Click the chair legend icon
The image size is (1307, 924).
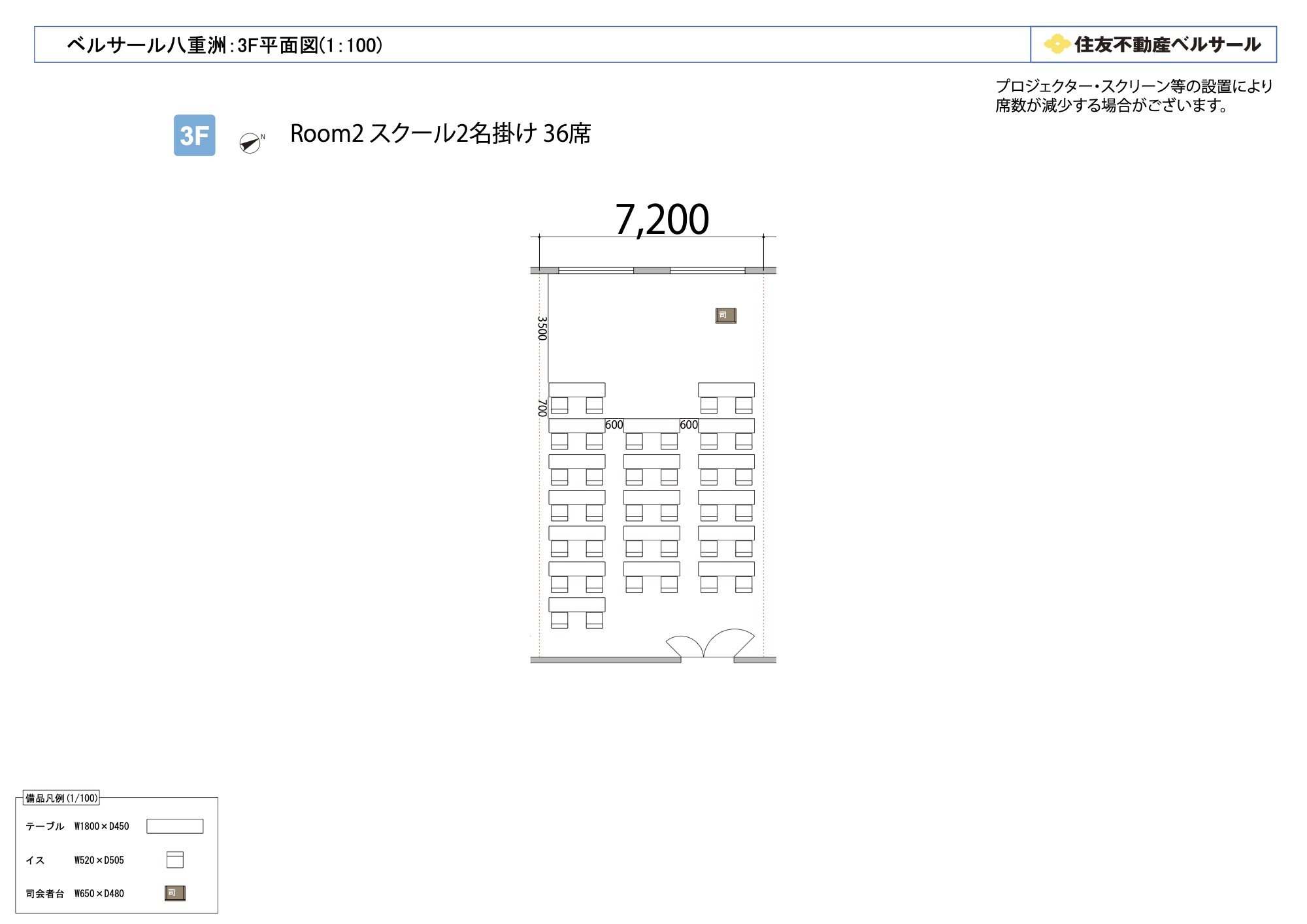pyautogui.click(x=175, y=859)
